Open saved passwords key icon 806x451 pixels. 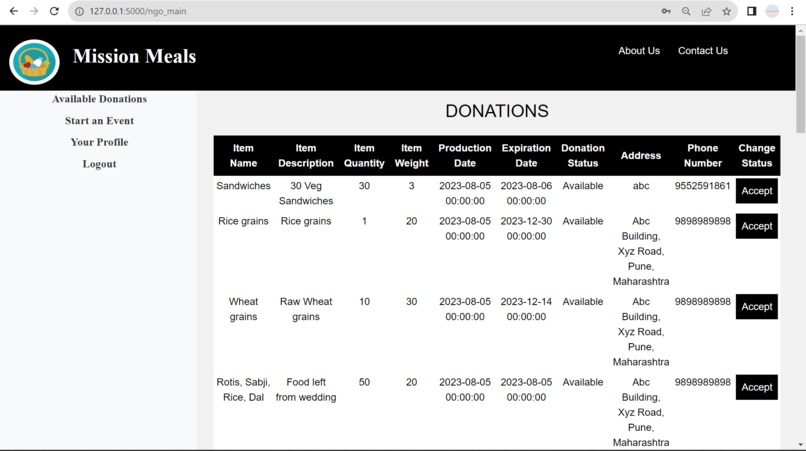(x=666, y=11)
